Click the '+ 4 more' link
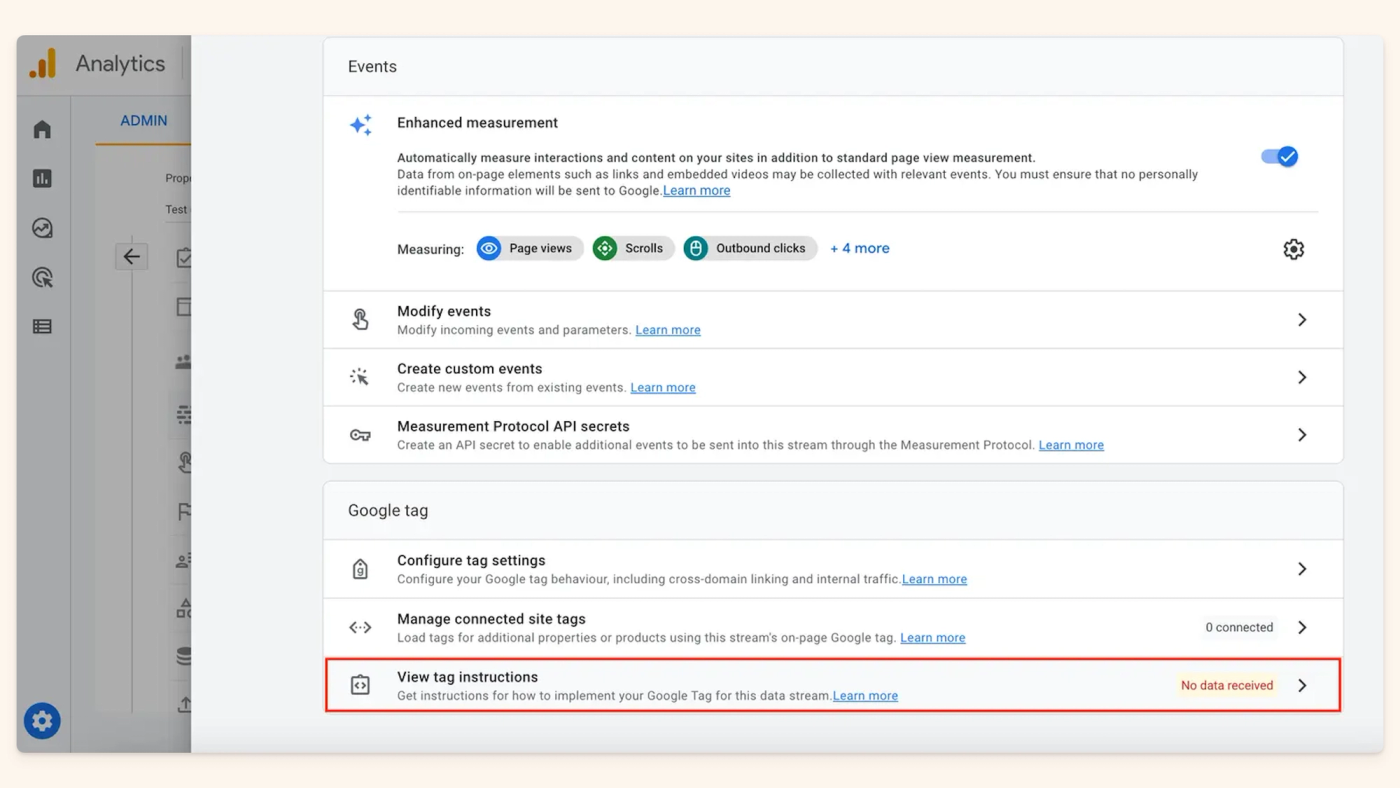 tap(860, 248)
